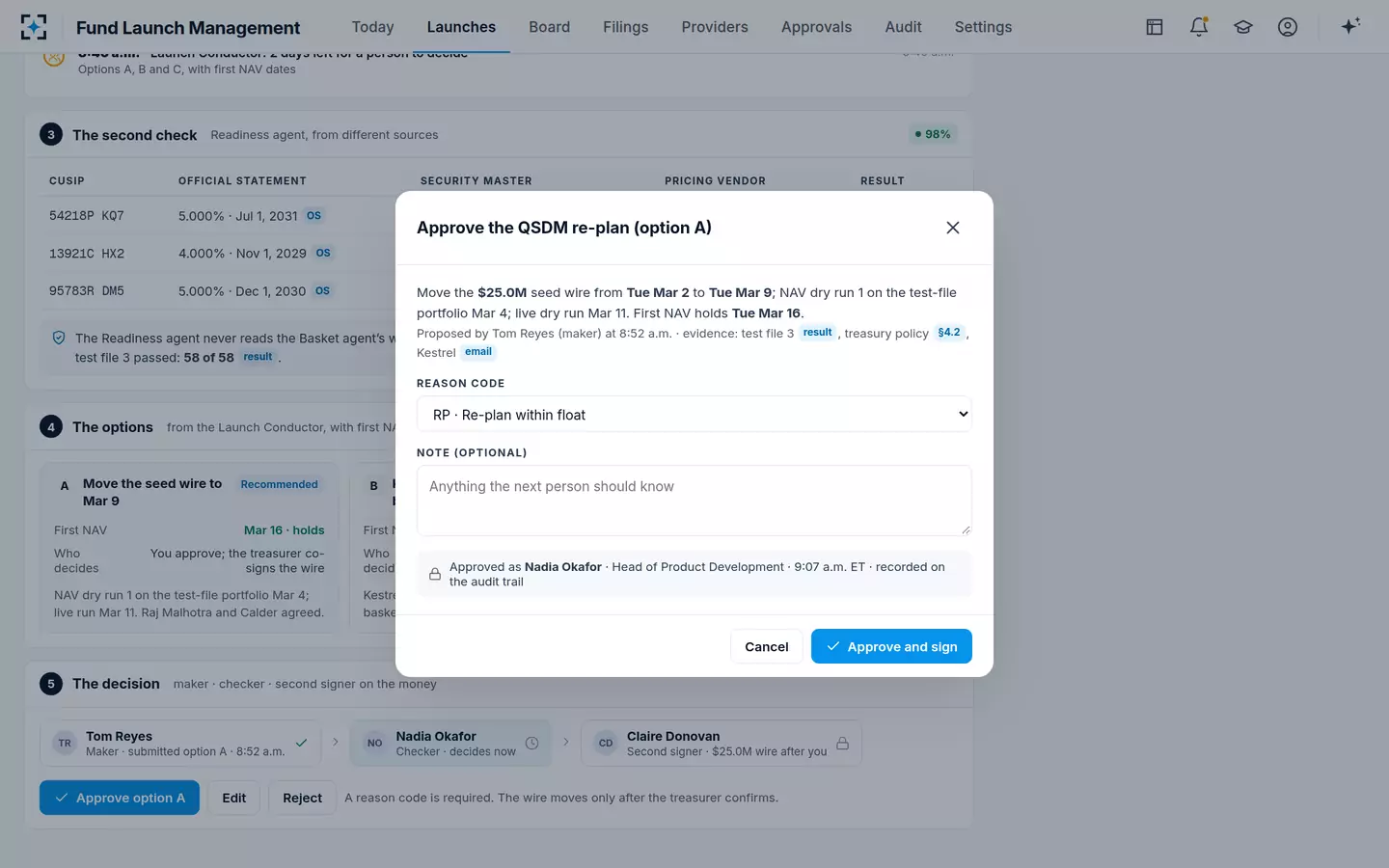Click the Approve option A button
The height and width of the screenshot is (868, 1389).
point(120,798)
